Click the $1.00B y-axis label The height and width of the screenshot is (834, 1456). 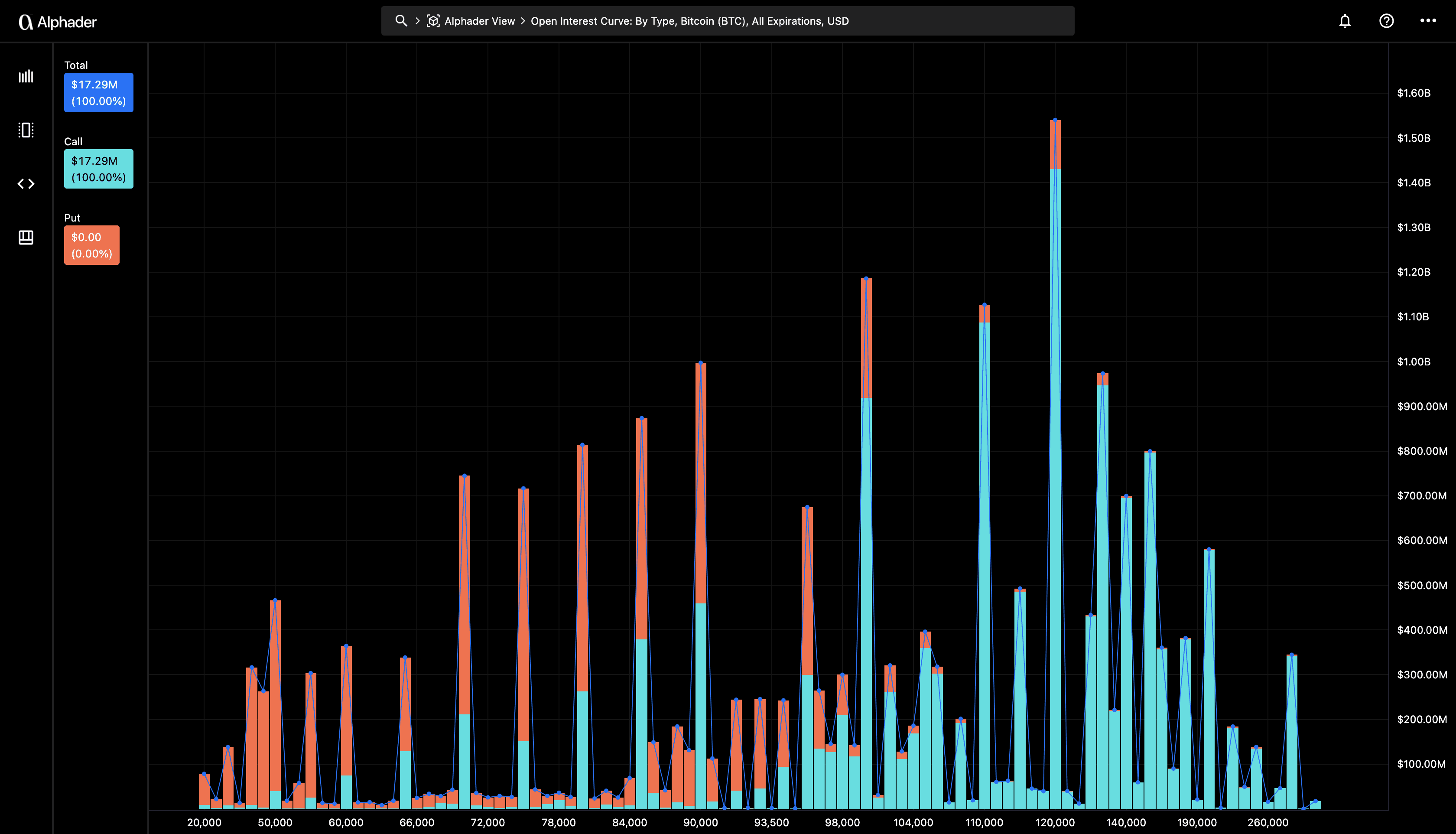point(1414,362)
